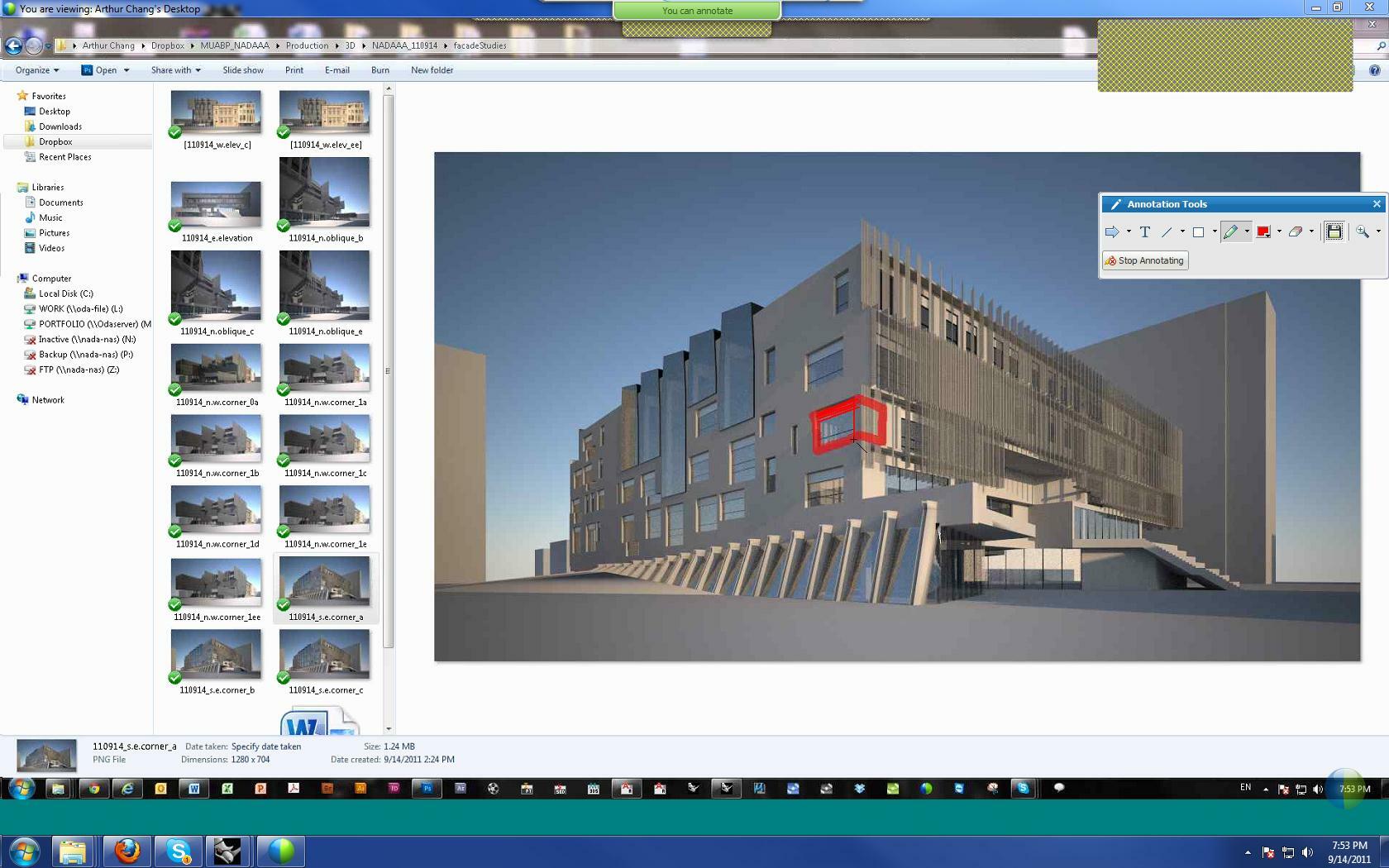This screenshot has width=1389, height=868.
Task: Select Downloads under Favorites
Action: tap(54, 126)
